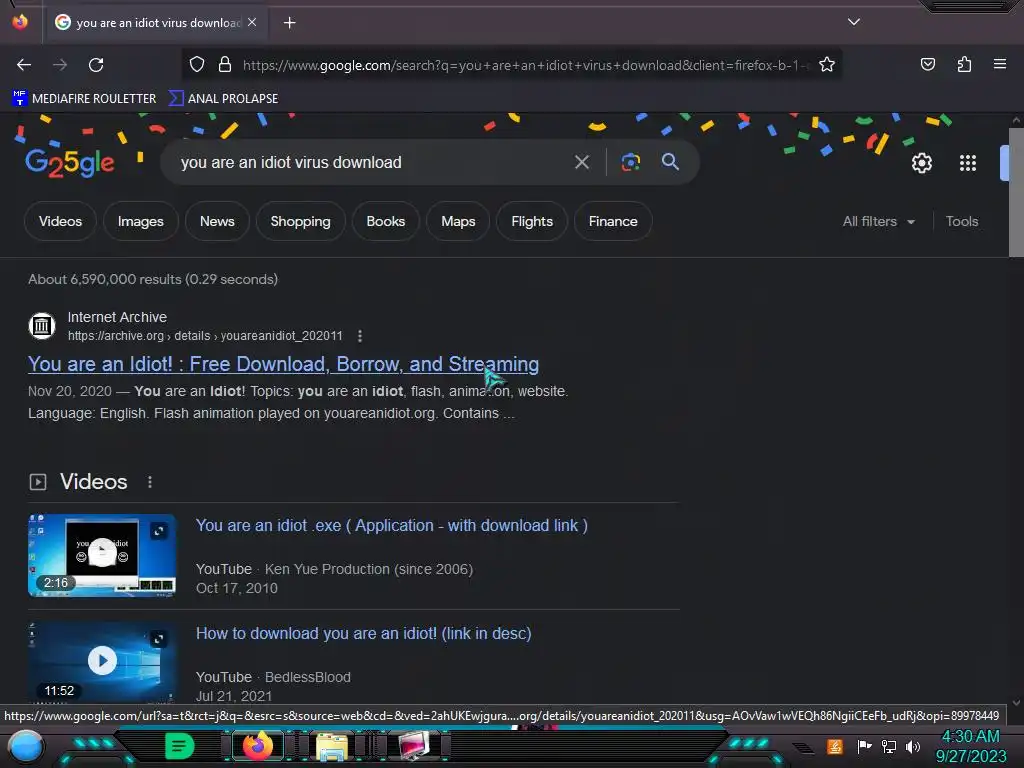Play the 11:52 video thumbnail

click(x=102, y=662)
